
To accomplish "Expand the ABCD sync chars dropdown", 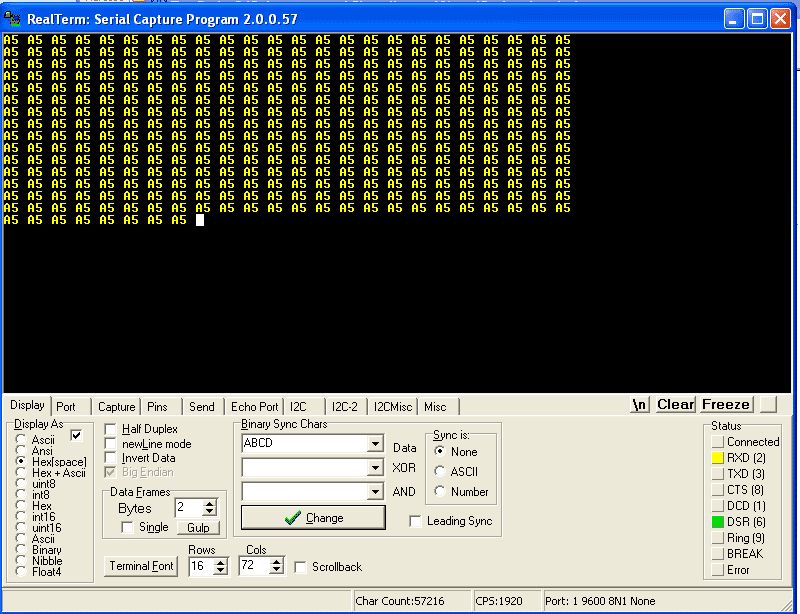I will click(x=375, y=443).
